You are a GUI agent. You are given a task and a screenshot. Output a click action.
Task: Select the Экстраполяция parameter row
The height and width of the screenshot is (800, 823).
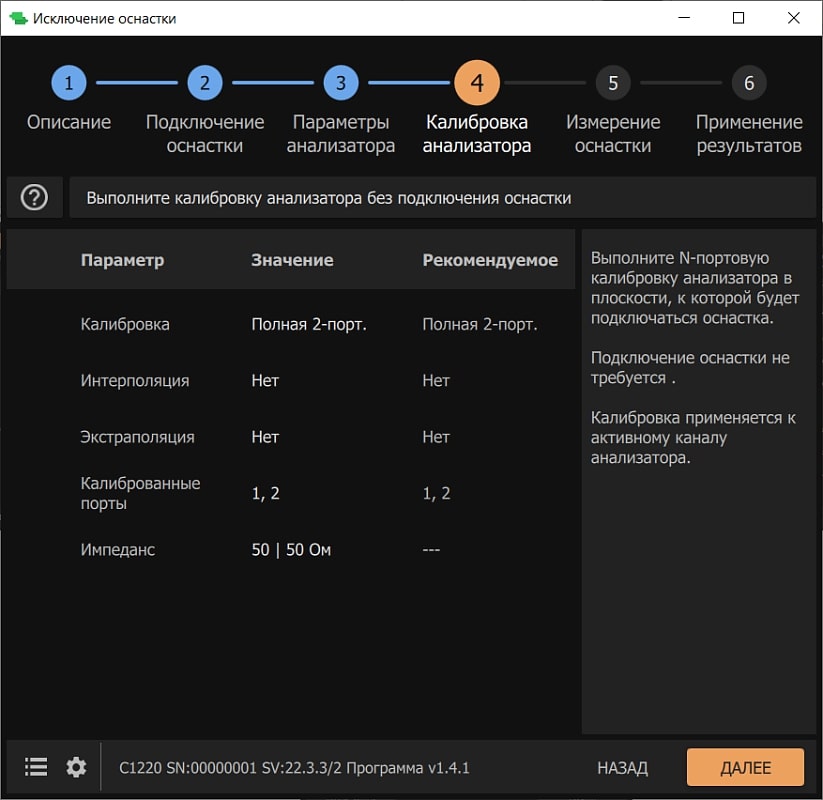coord(138,437)
